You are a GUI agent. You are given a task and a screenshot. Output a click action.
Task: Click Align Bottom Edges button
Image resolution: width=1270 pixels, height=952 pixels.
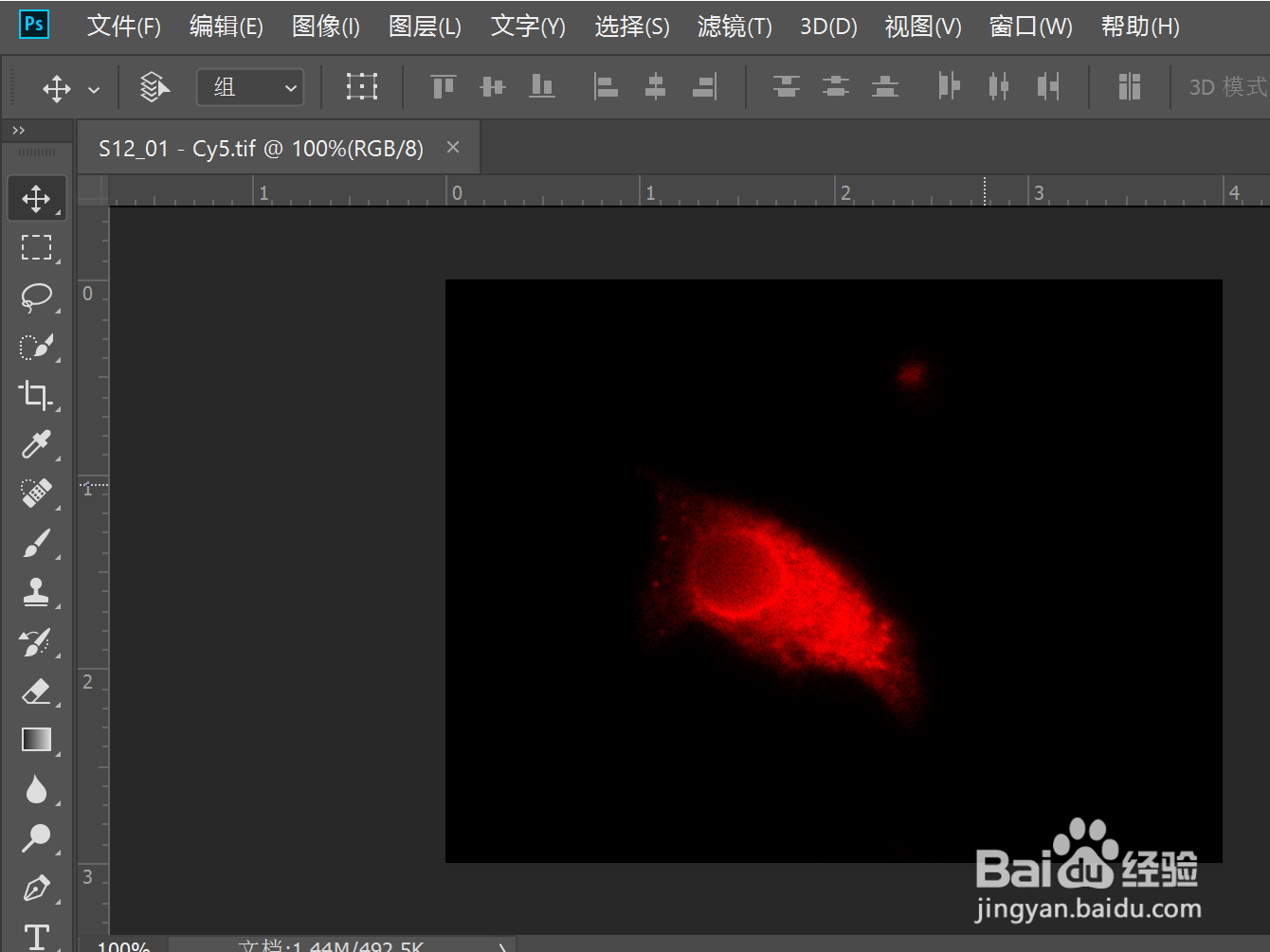[542, 87]
